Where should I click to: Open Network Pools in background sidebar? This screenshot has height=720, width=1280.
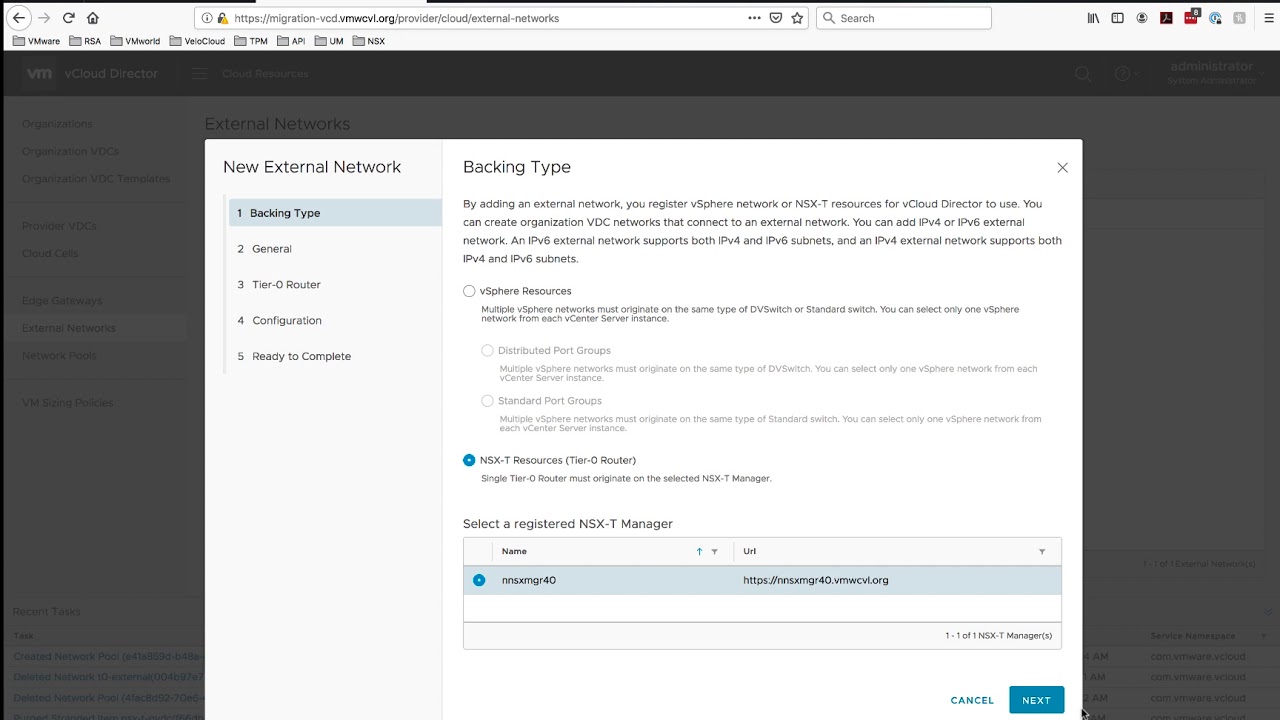pyautogui.click(x=59, y=356)
